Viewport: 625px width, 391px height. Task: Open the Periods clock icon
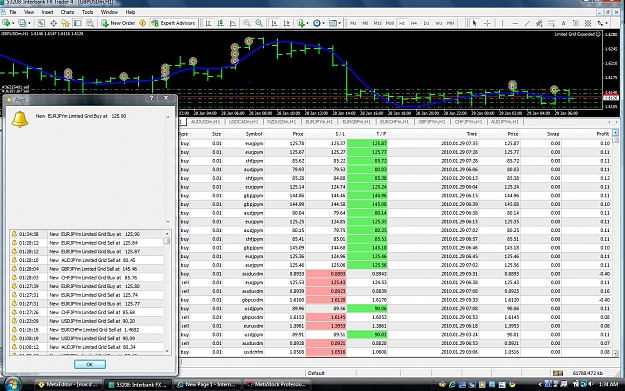(316, 23)
